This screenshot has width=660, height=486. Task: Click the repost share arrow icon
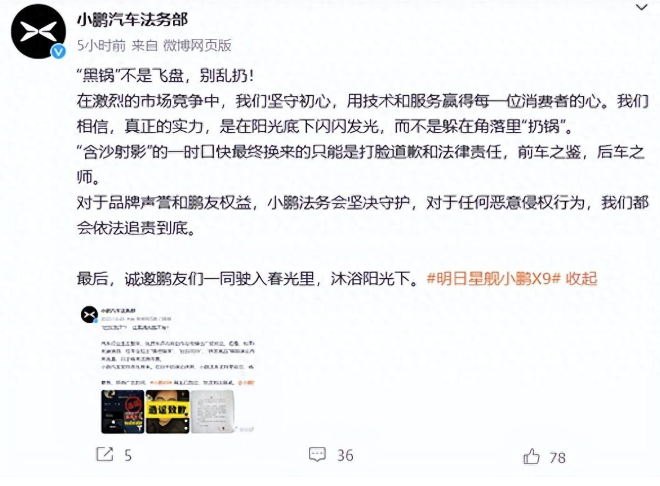pyautogui.click(x=105, y=454)
